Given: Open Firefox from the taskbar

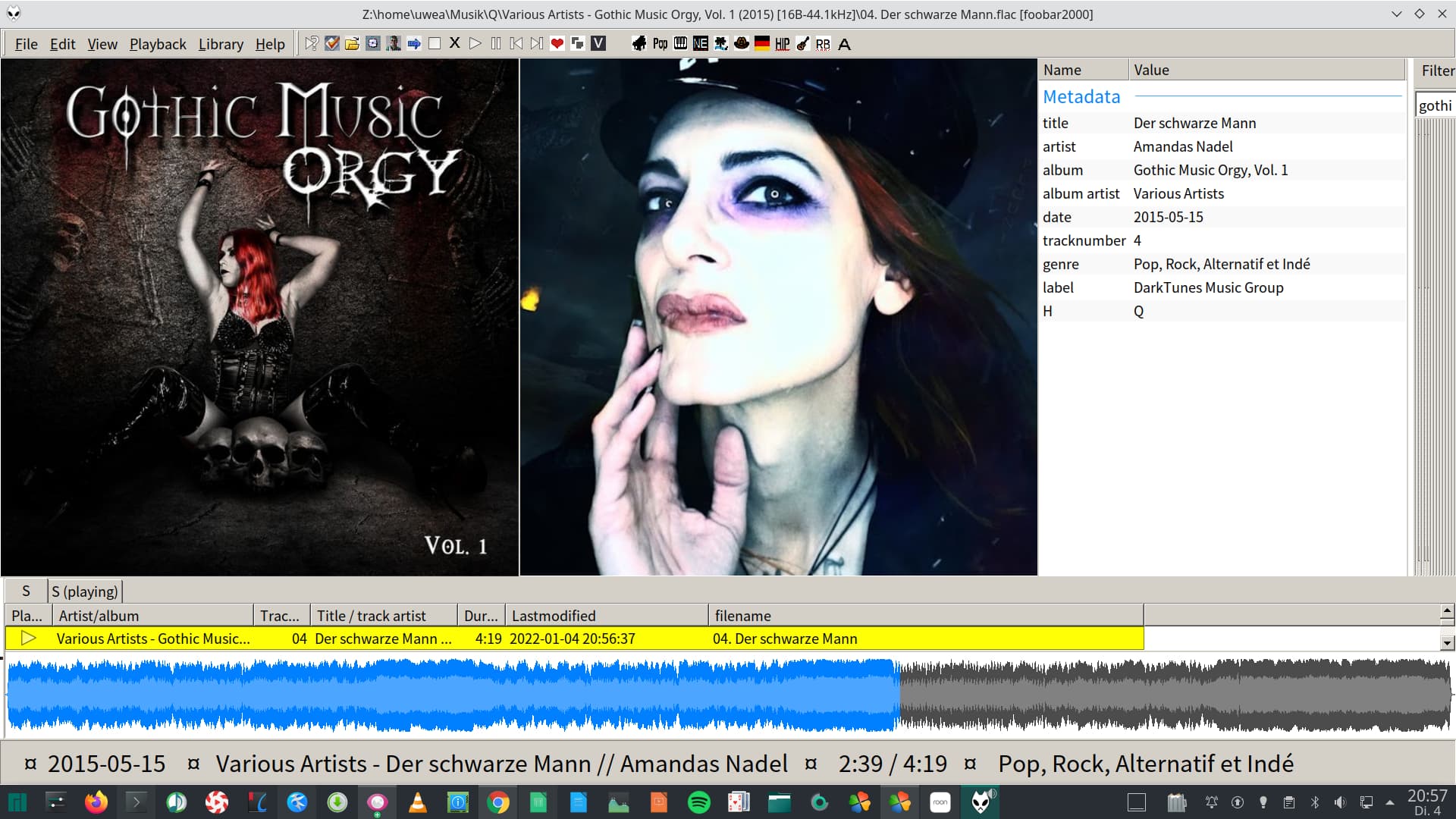Looking at the screenshot, I should click(x=96, y=802).
